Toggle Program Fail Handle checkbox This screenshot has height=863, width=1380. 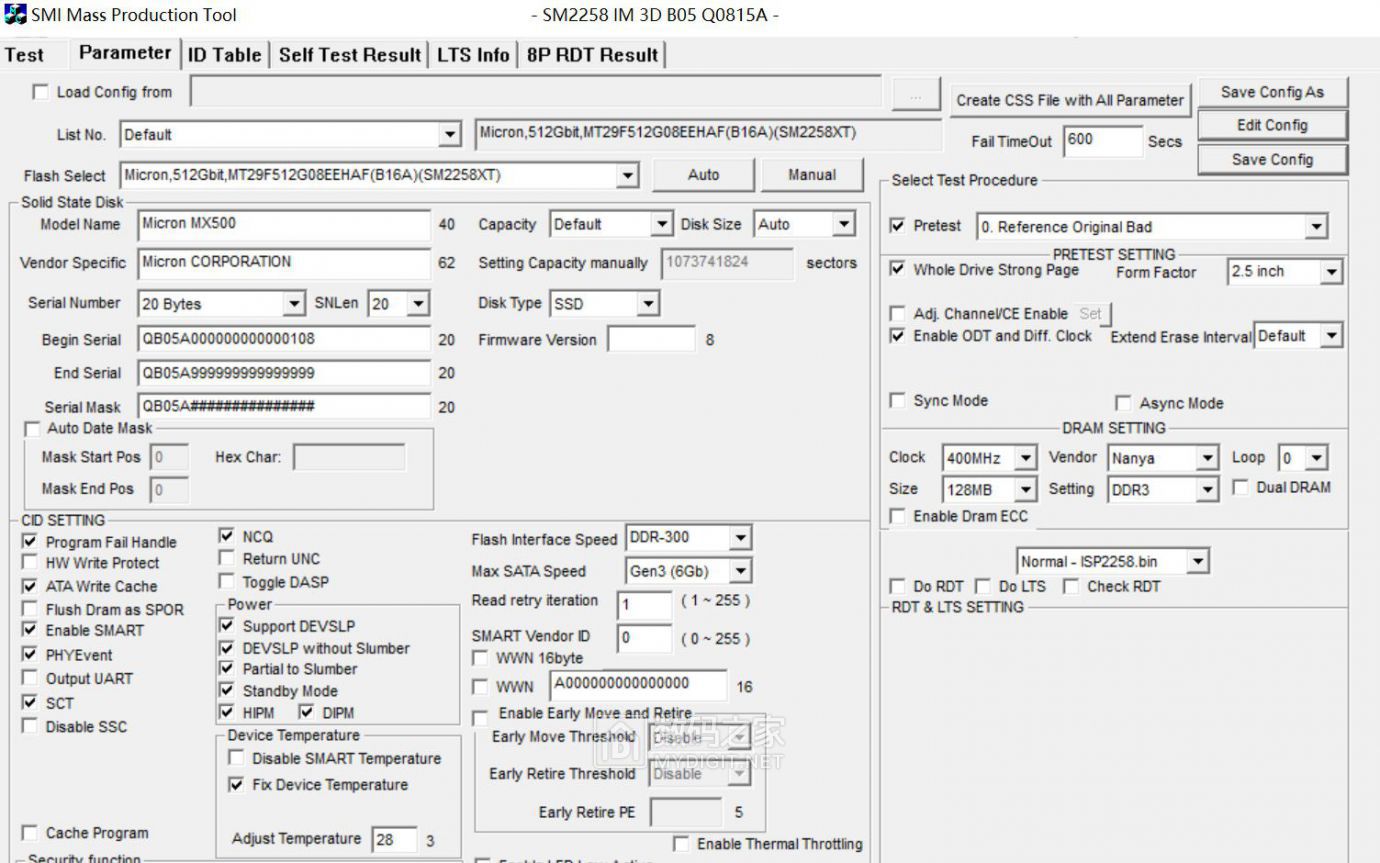click(x=30, y=542)
